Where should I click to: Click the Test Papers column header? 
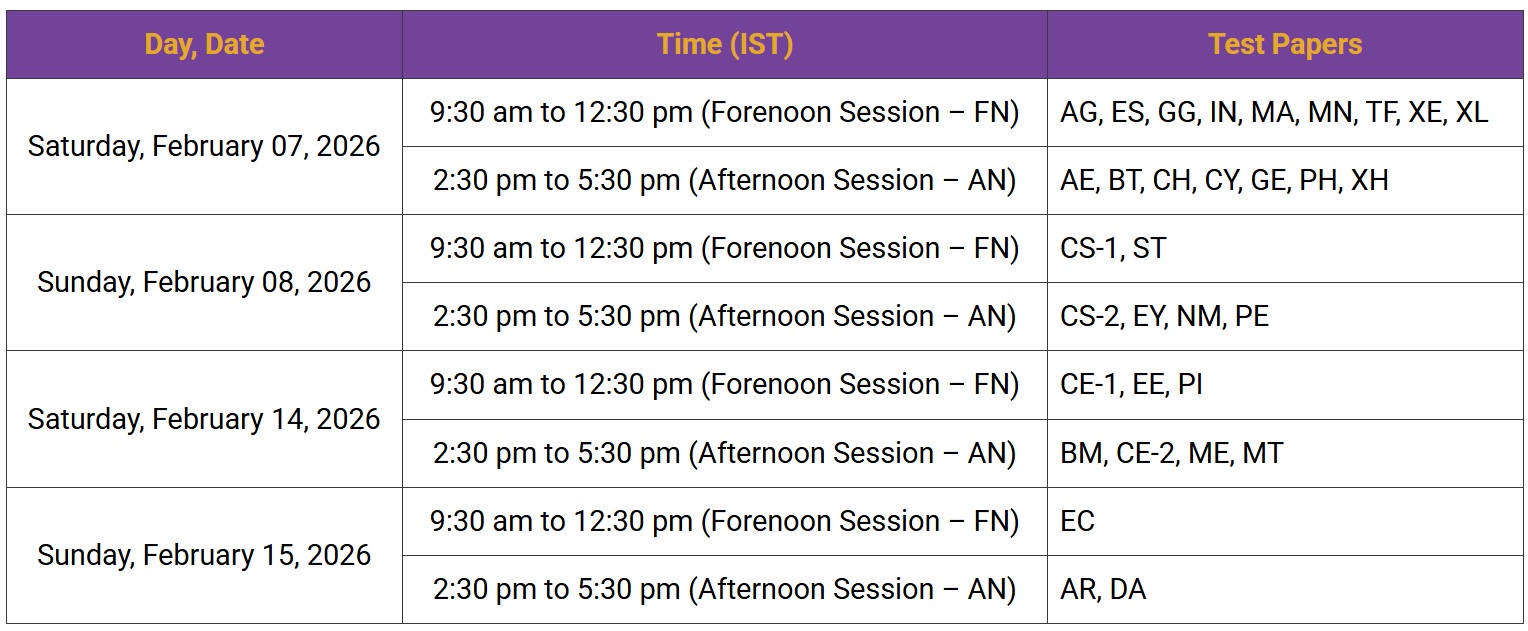(1284, 45)
